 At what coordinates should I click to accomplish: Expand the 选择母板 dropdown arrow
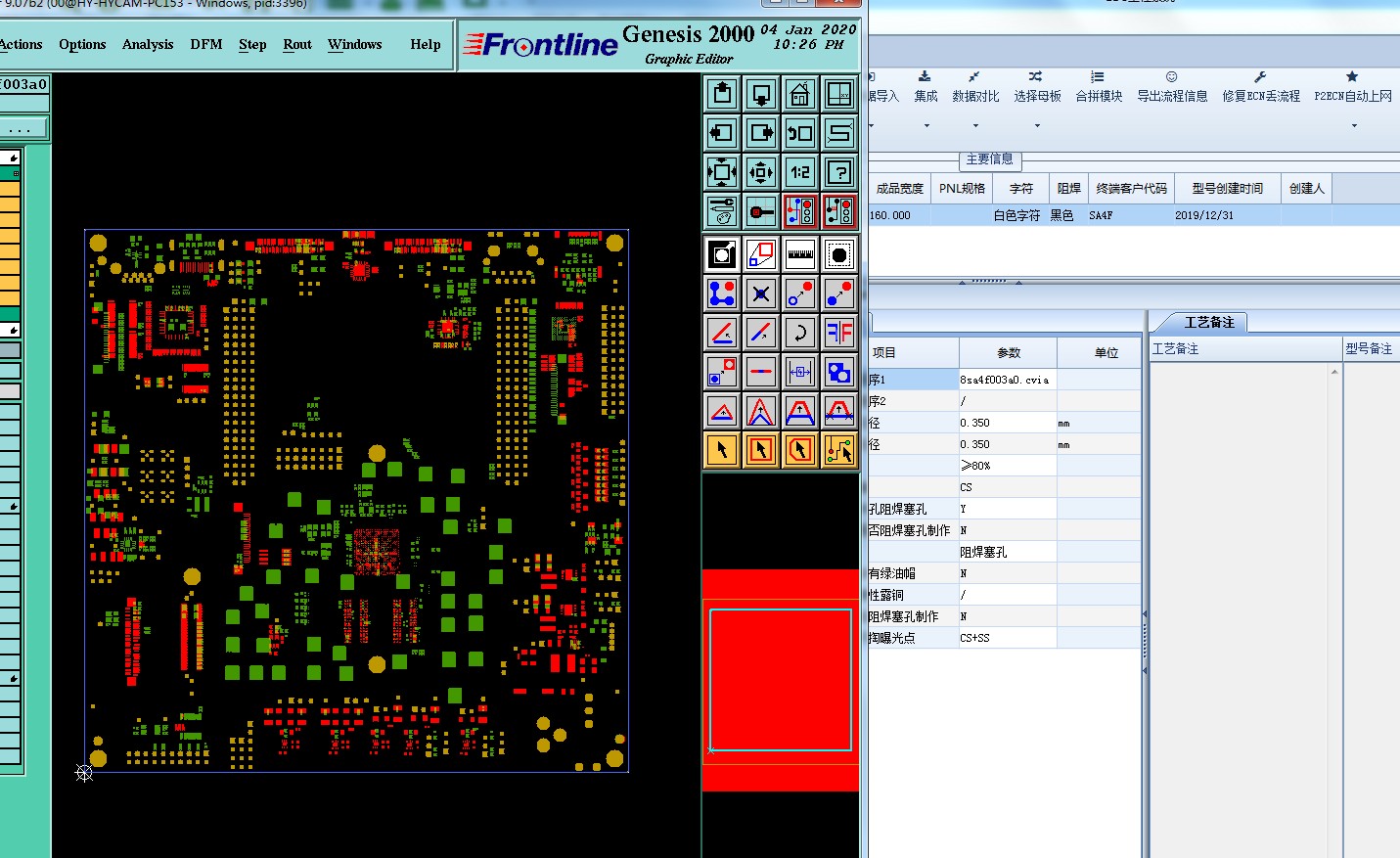tap(1037, 125)
